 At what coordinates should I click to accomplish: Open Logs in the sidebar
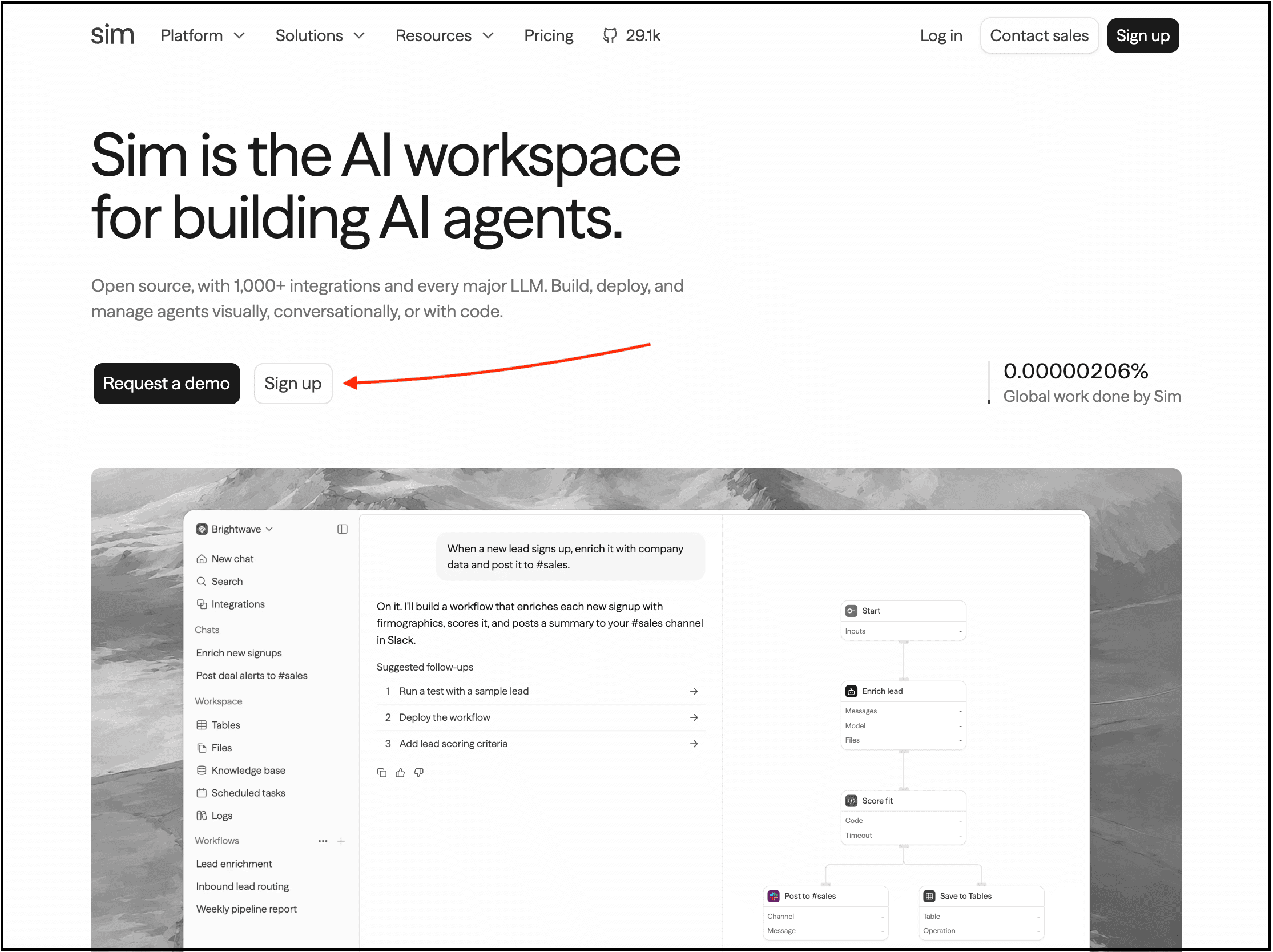point(222,816)
